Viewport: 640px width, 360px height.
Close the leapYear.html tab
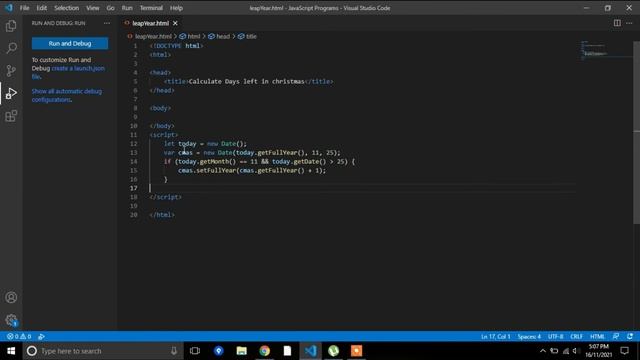click(x=175, y=23)
